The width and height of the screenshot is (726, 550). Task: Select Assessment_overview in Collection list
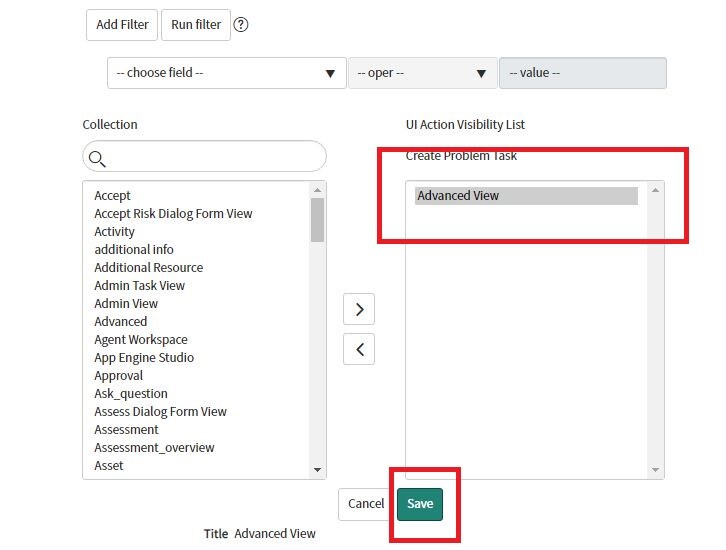[x=154, y=448]
